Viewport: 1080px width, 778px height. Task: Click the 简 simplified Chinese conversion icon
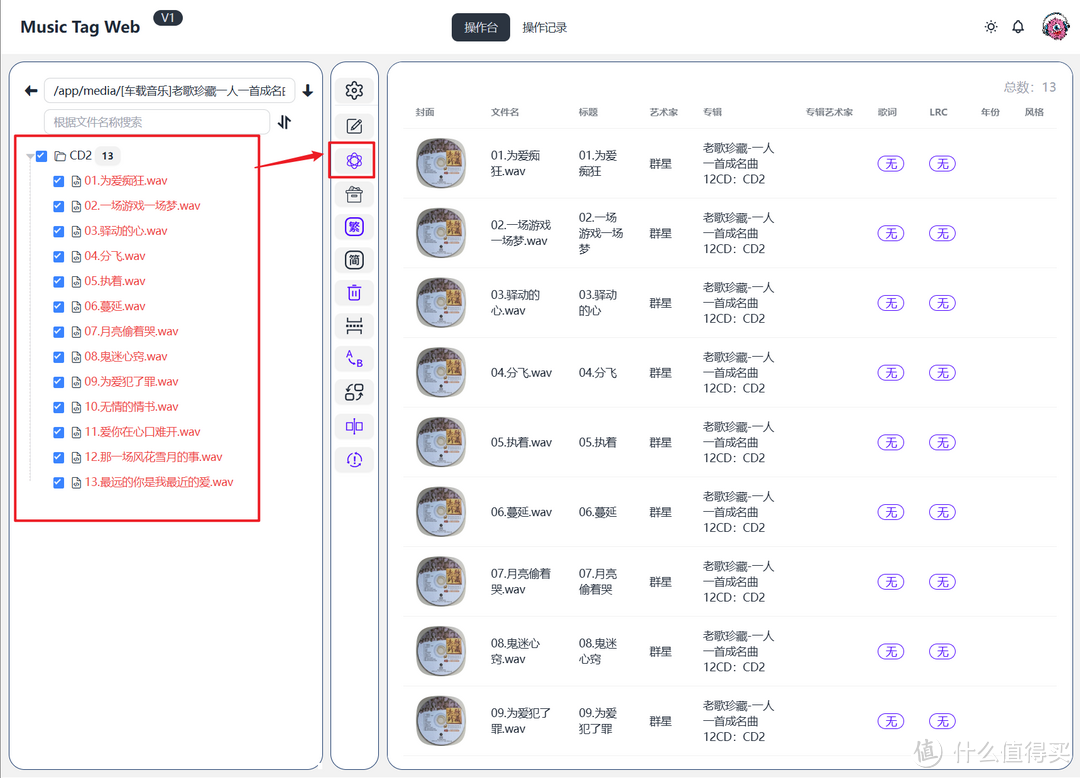point(354,260)
